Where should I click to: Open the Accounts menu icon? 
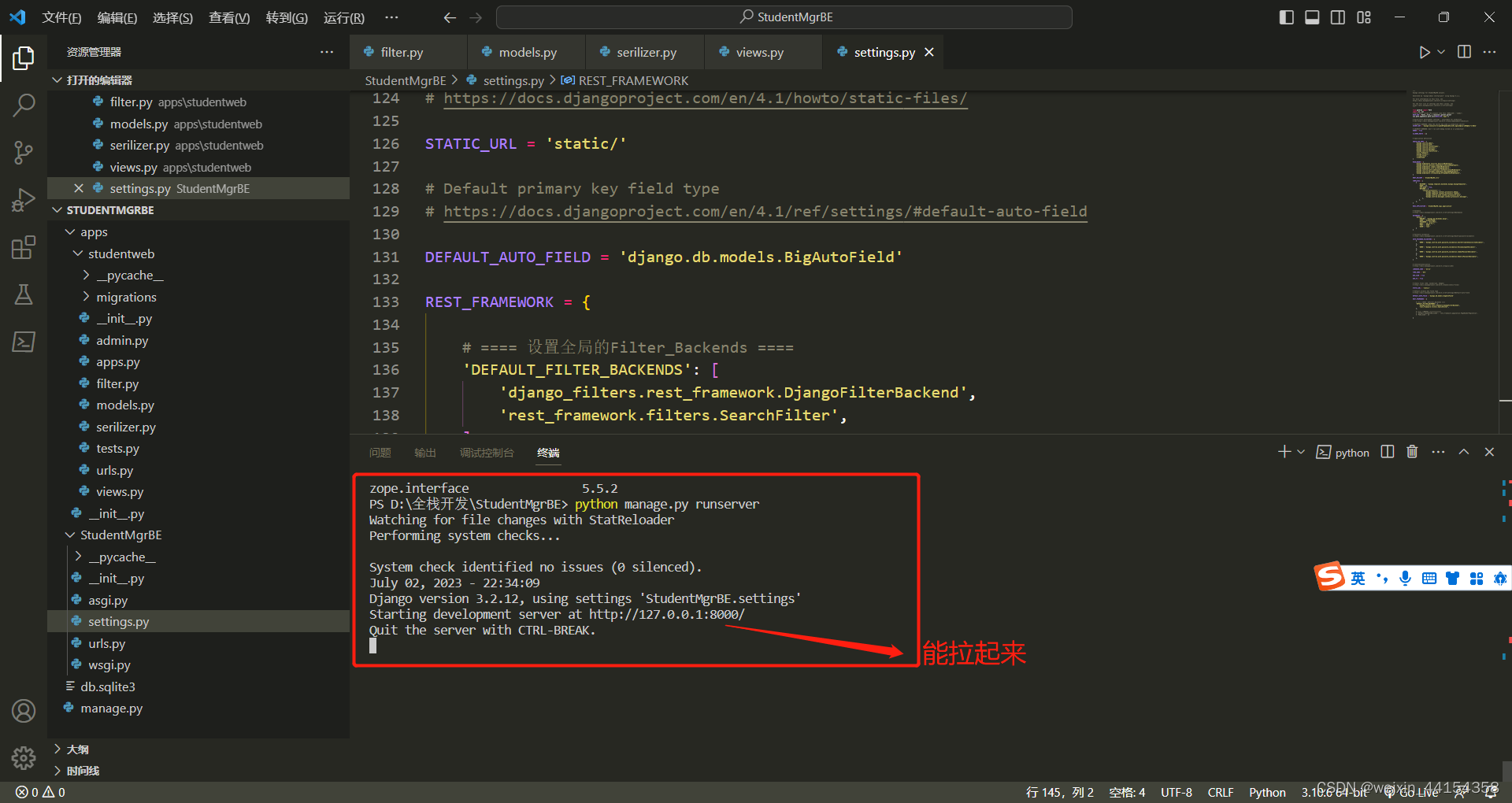(x=24, y=711)
